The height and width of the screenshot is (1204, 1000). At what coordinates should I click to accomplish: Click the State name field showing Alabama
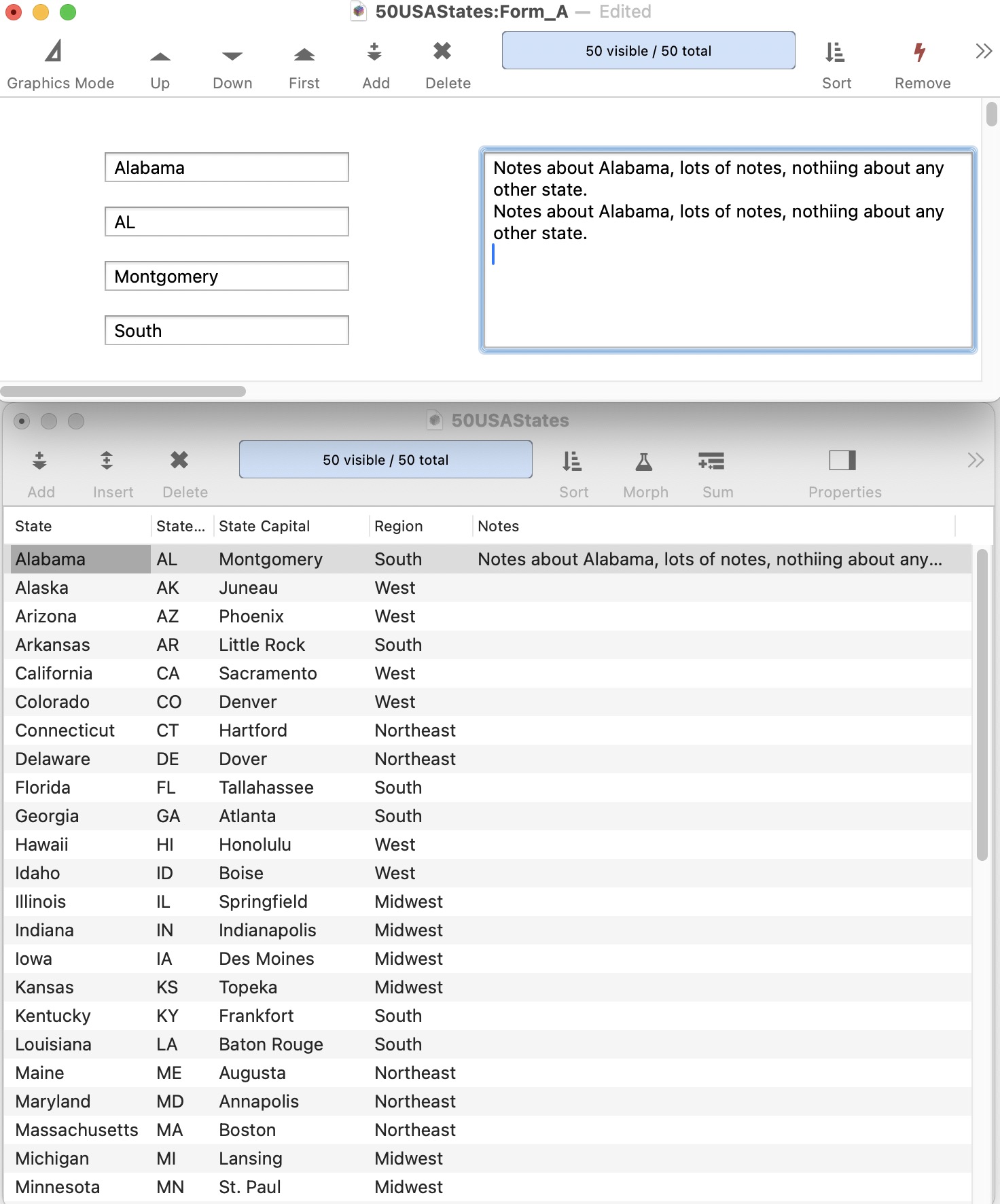[x=227, y=167]
